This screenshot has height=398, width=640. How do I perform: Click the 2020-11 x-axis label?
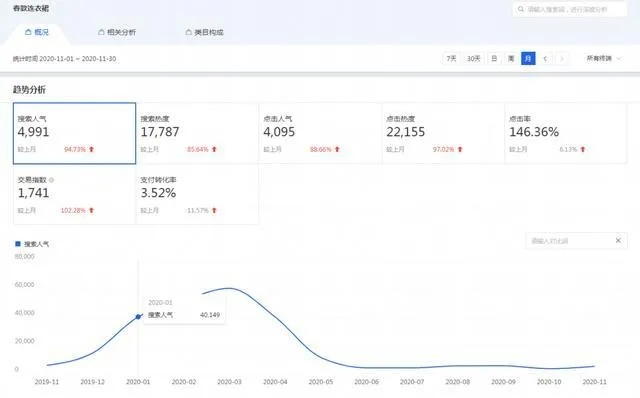click(x=594, y=382)
